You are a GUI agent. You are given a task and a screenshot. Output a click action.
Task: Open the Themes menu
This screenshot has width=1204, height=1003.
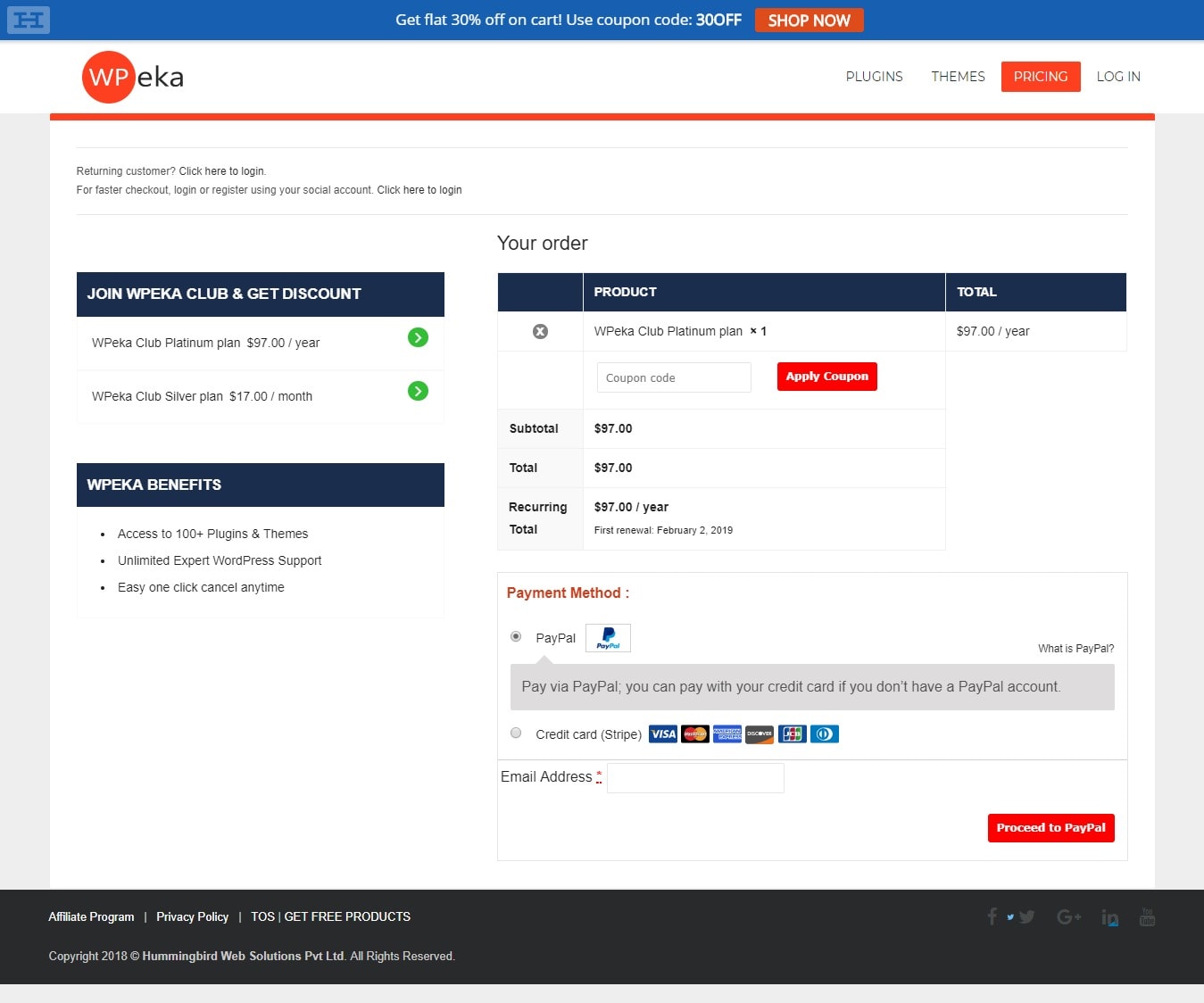tap(958, 77)
